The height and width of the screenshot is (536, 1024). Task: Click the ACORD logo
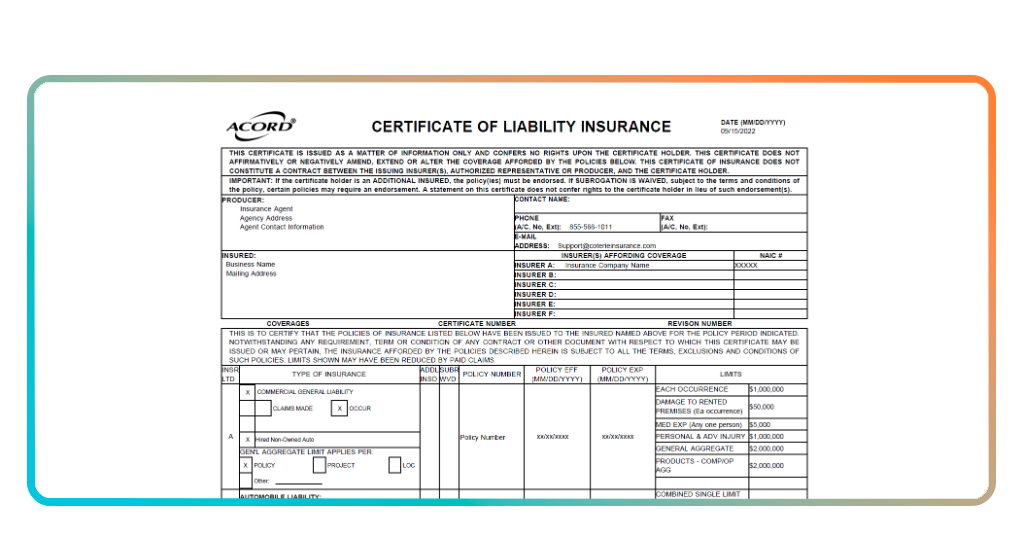tap(261, 125)
